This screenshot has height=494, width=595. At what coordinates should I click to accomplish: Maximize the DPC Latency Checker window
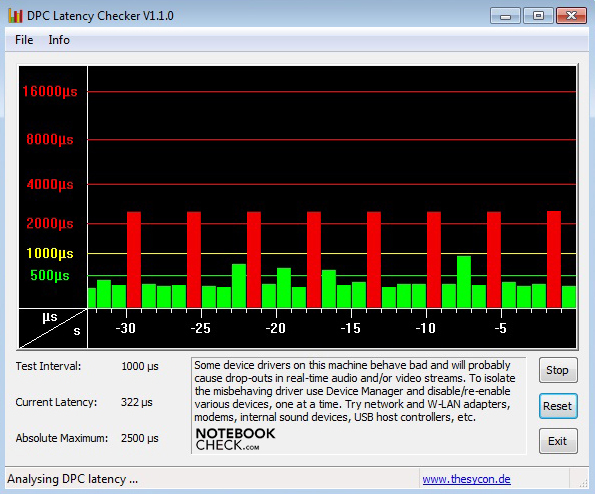pyautogui.click(x=538, y=16)
